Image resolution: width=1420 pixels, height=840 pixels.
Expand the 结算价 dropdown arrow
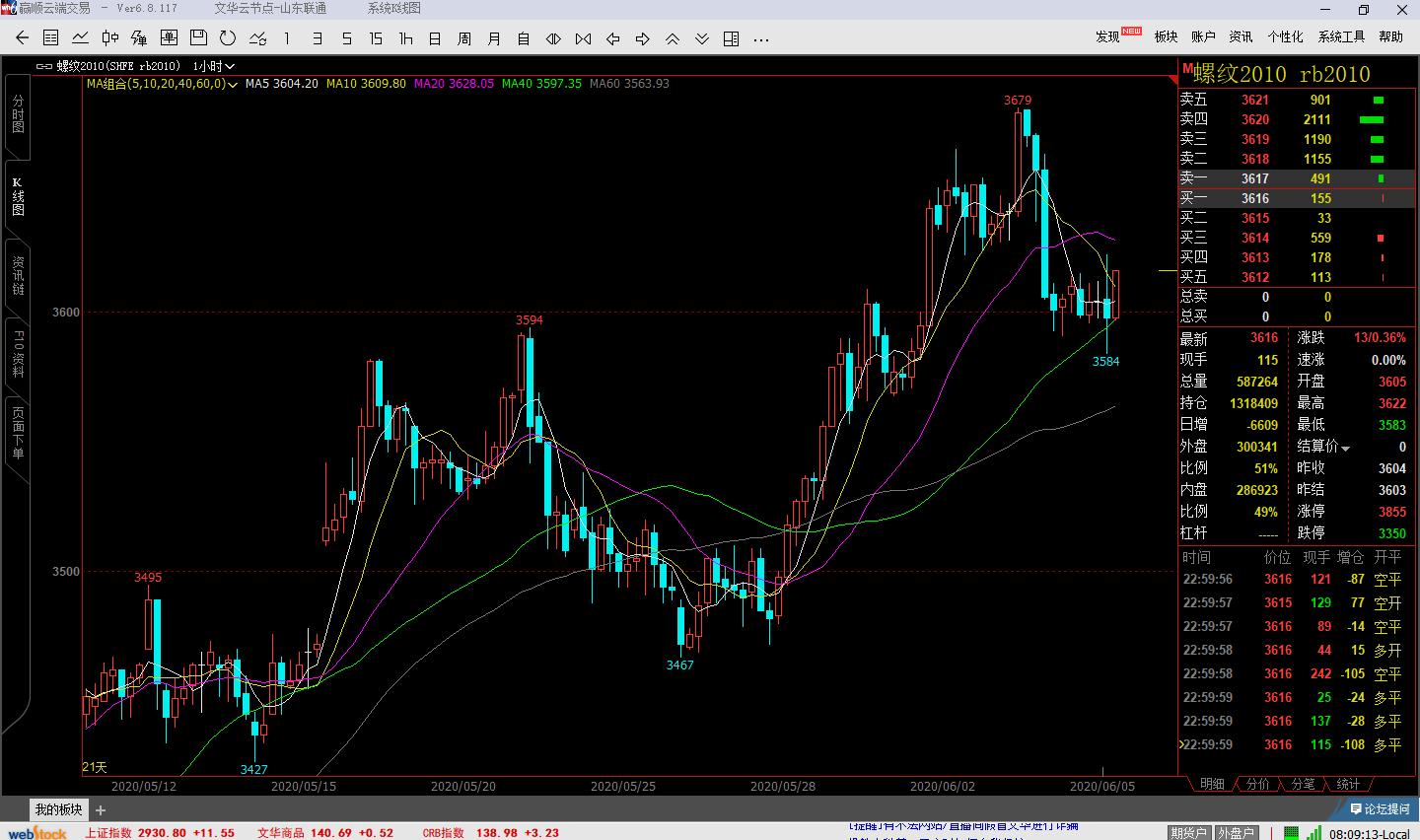(1345, 449)
